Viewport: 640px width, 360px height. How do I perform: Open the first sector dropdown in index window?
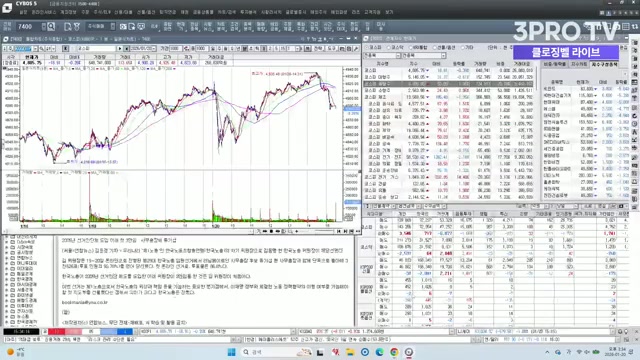398,56
